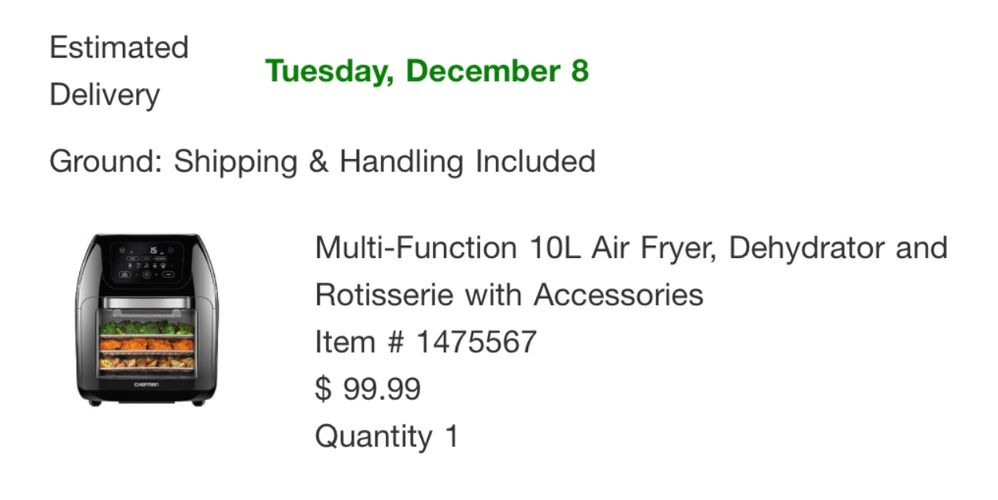Click the air fryer product thumbnail
The image size is (998, 500).
[x=146, y=319]
